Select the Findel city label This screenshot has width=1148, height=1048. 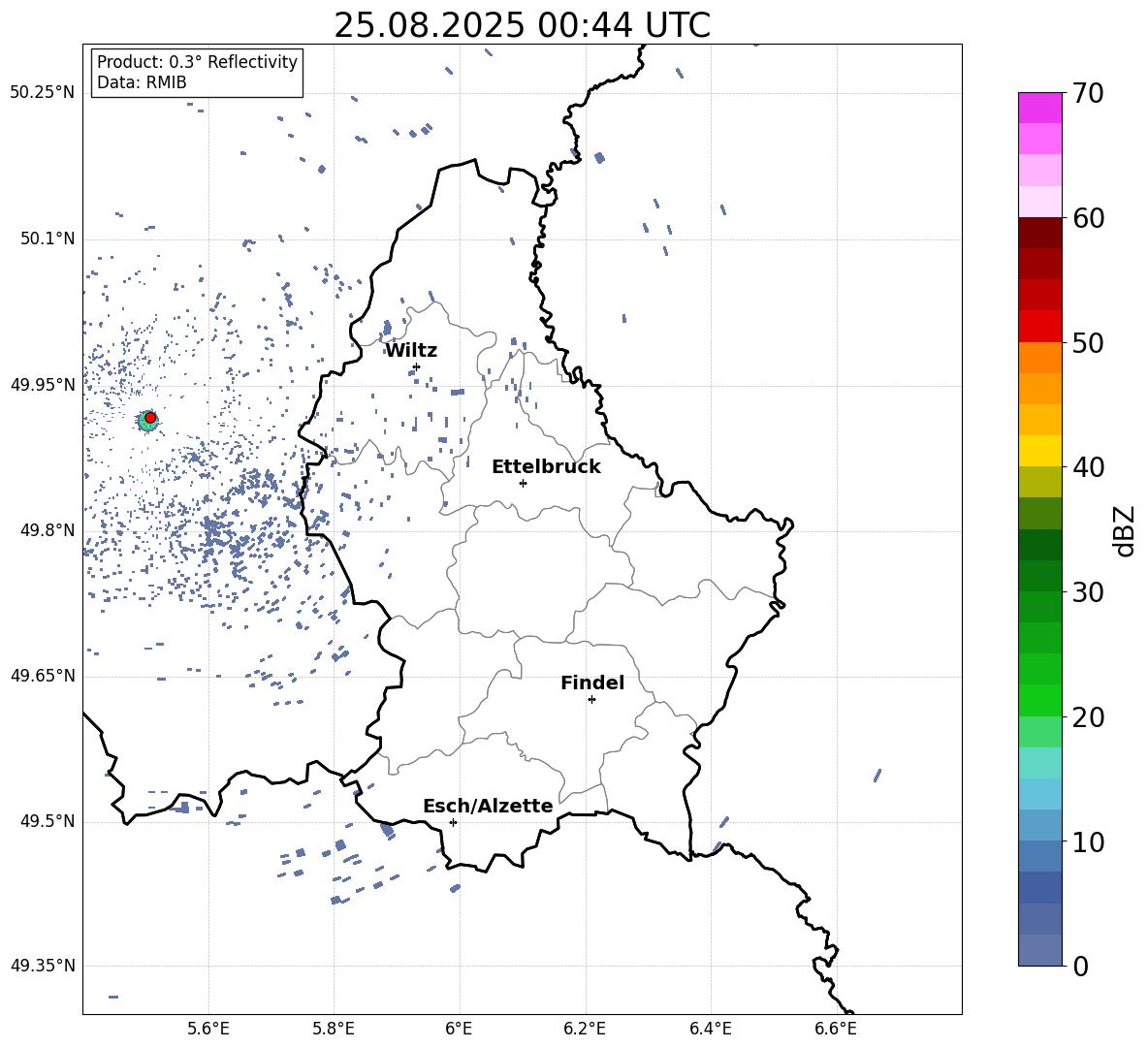592,683
